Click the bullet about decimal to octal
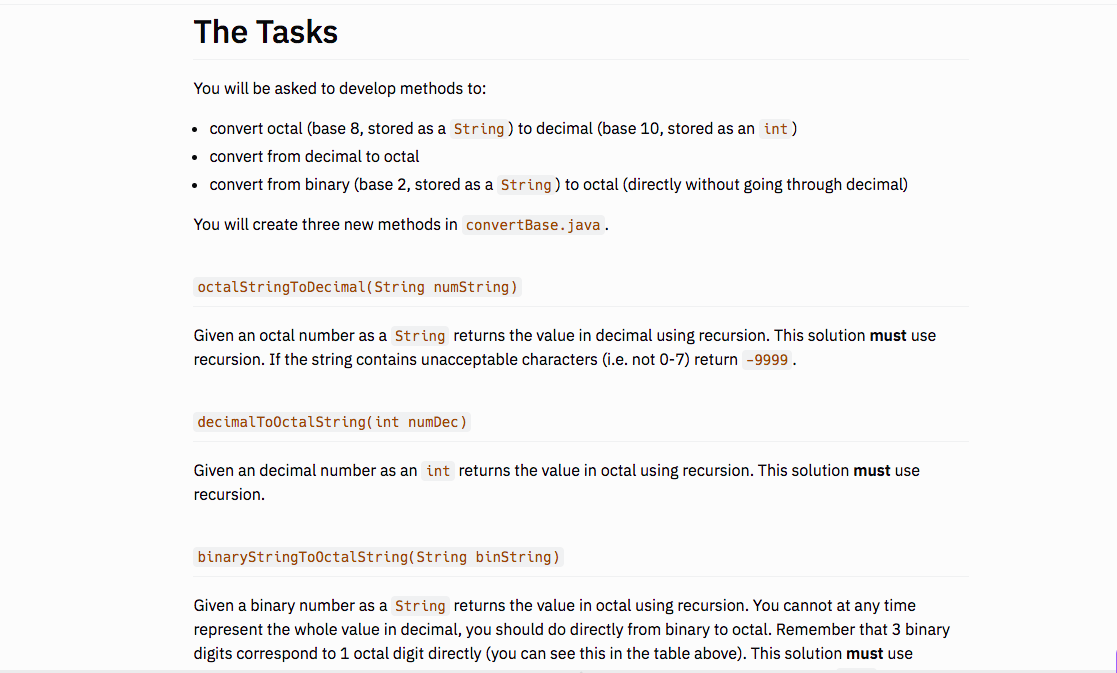This screenshot has height=673, width=1117. click(315, 156)
